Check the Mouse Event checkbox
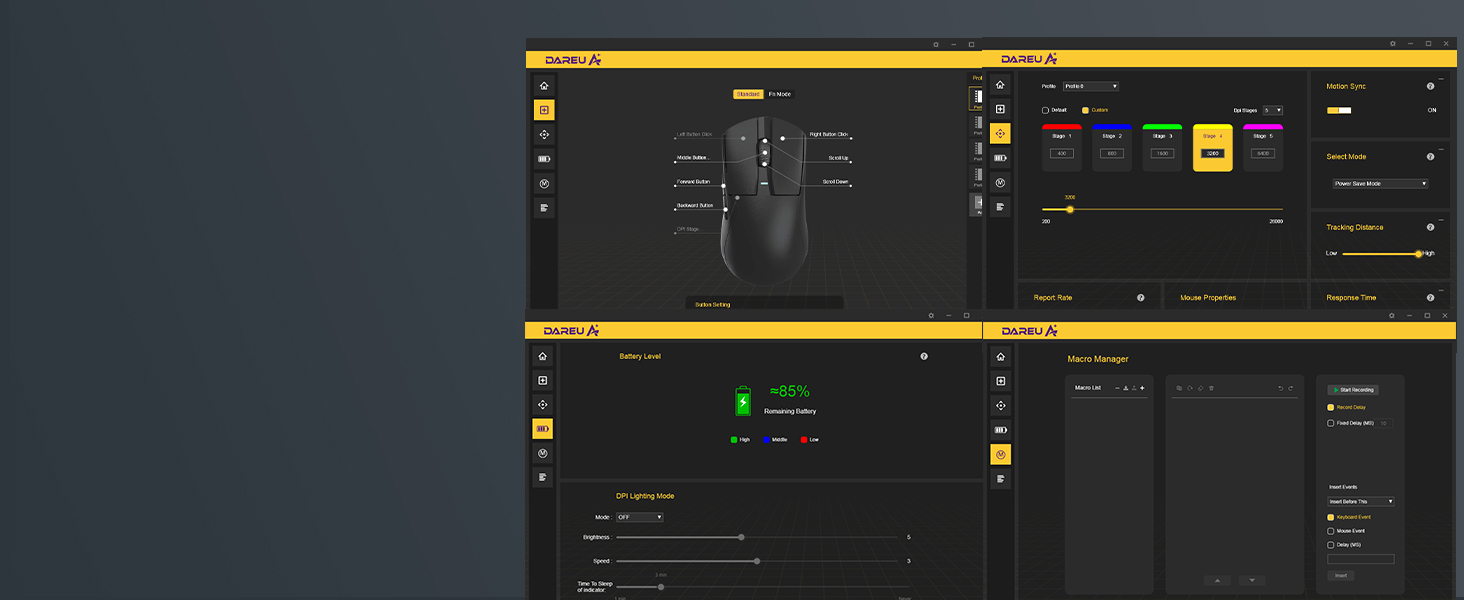 (x=1330, y=531)
